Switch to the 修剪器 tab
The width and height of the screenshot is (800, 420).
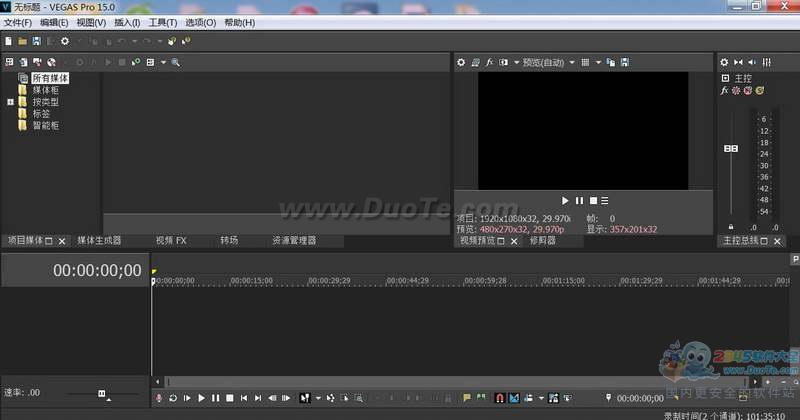point(542,240)
